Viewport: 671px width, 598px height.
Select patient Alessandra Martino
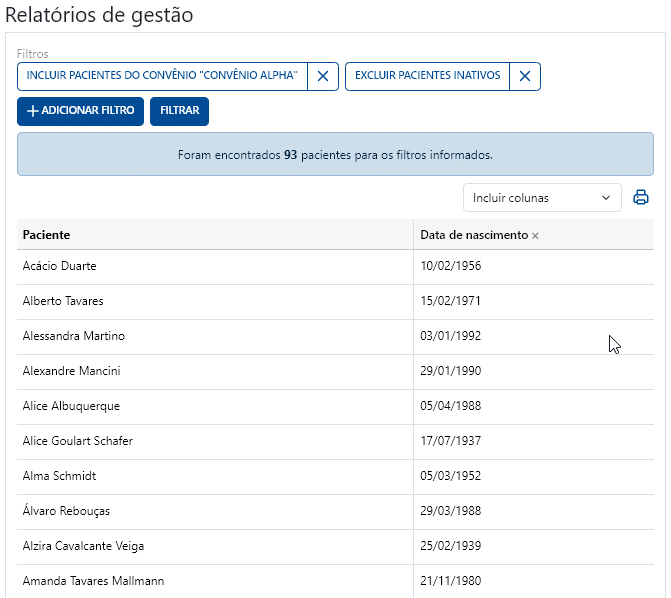(x=74, y=336)
